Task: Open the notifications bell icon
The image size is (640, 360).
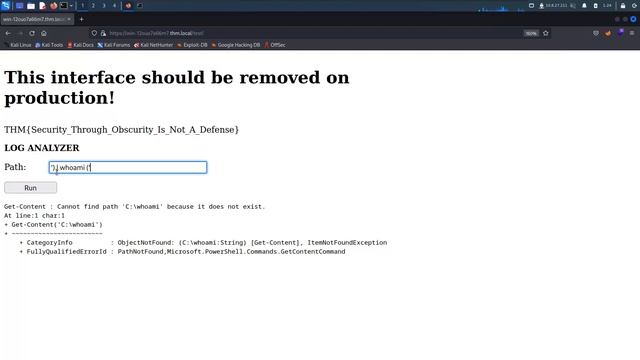Action: click(584, 6)
